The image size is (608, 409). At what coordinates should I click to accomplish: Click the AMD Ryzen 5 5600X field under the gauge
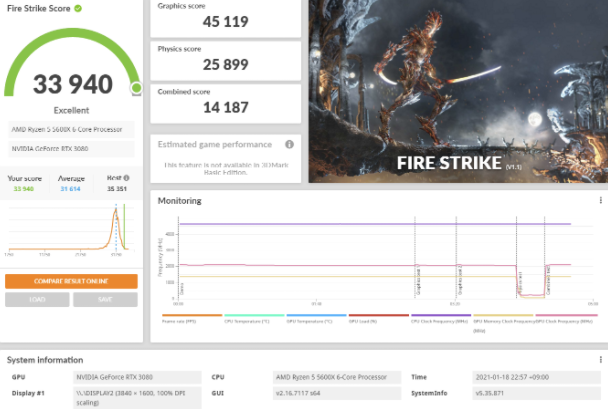point(71,129)
